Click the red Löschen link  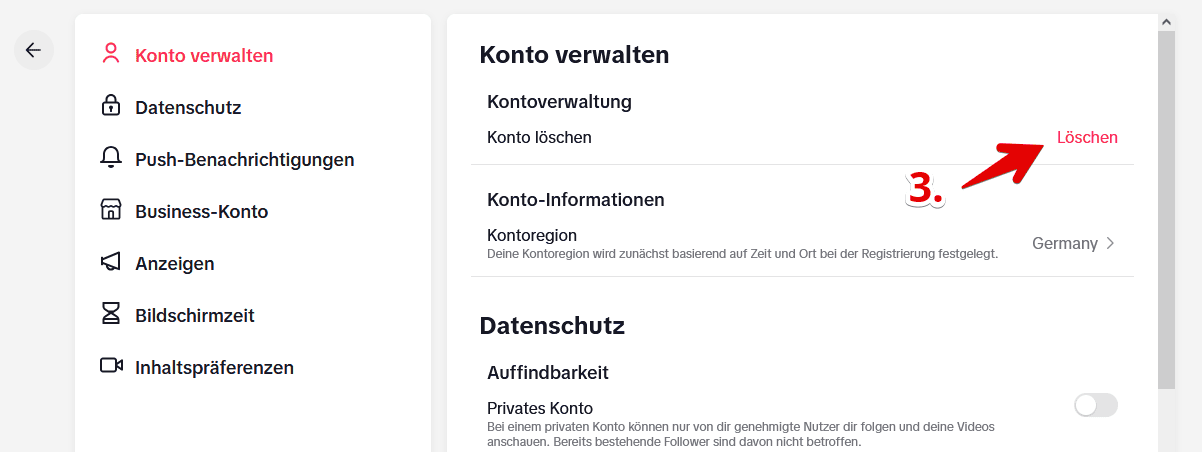pos(1087,137)
